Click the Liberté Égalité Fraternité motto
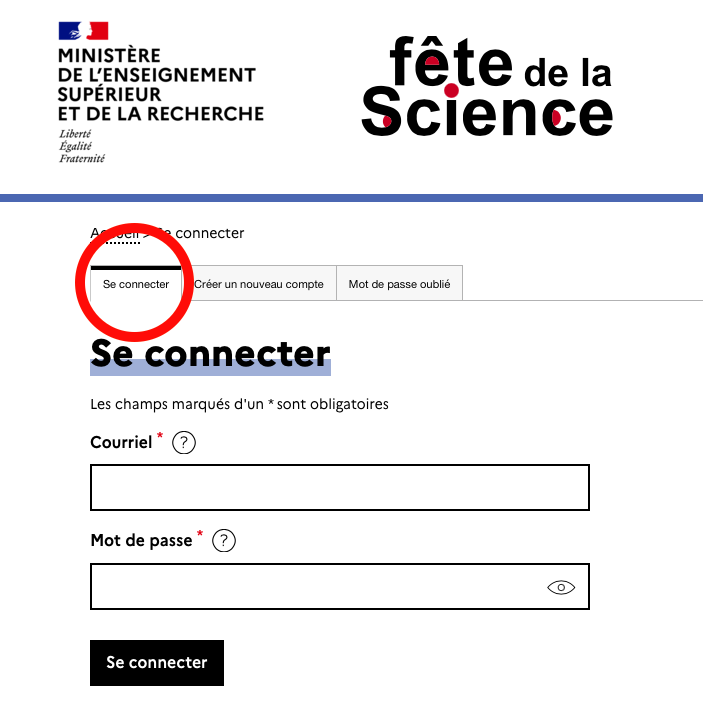The height and width of the screenshot is (716, 703). [x=82, y=146]
